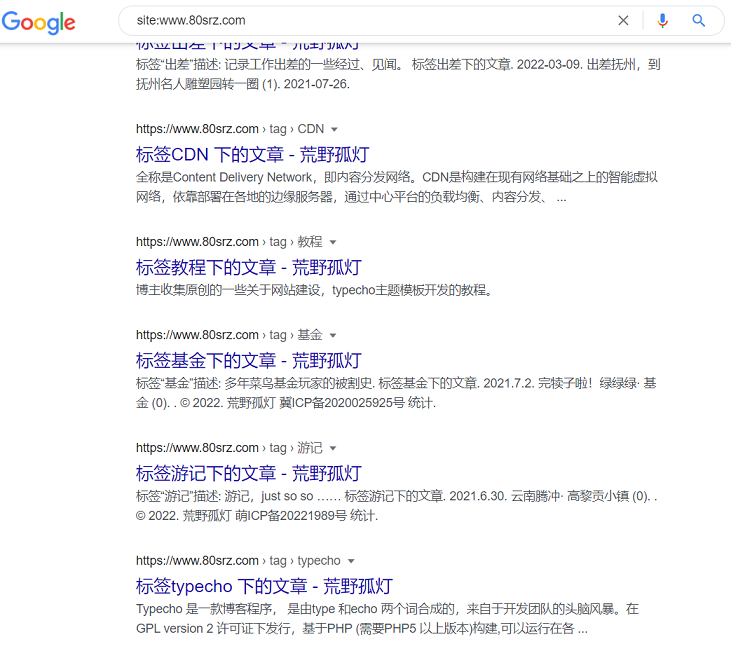Click snippet starting Typecho 是一款博客程序
The width and height of the screenshot is (731, 658).
tap(387, 619)
